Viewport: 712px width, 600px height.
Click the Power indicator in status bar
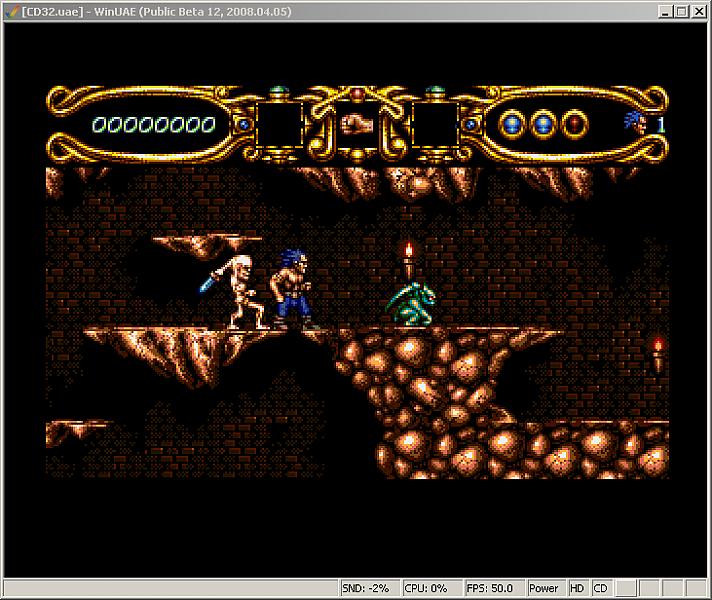(x=544, y=589)
